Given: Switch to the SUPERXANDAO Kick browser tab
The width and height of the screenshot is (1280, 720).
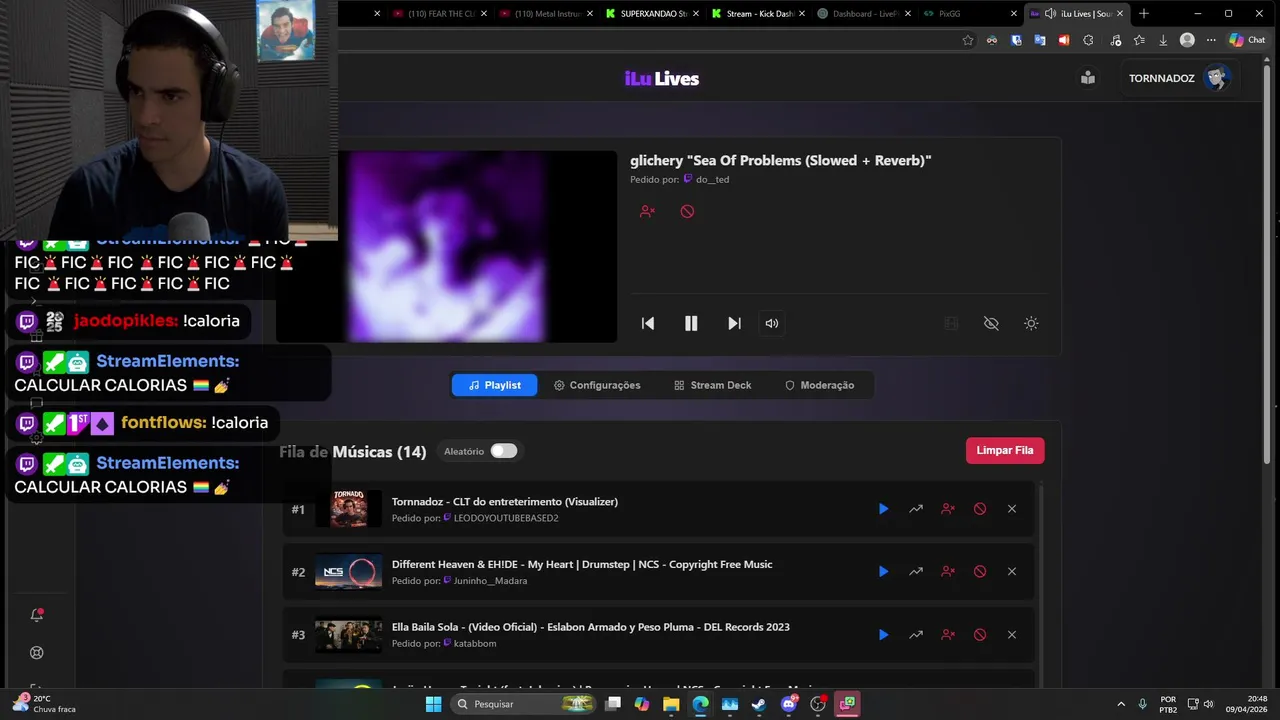Looking at the screenshot, I should pyautogui.click(x=652, y=14).
